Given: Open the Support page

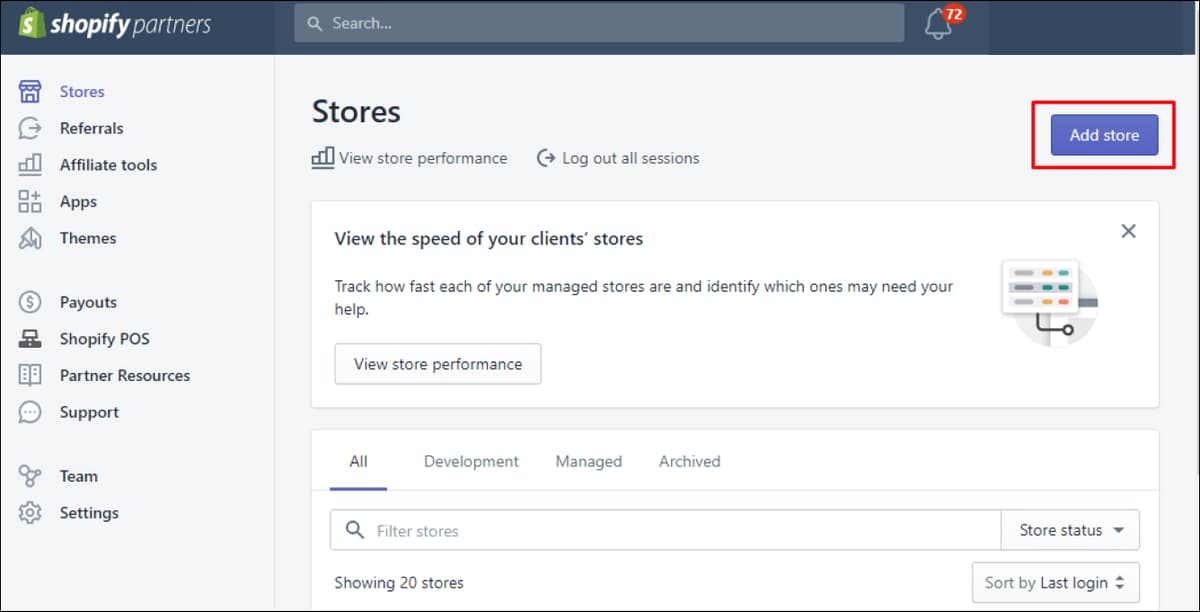Looking at the screenshot, I should (89, 412).
